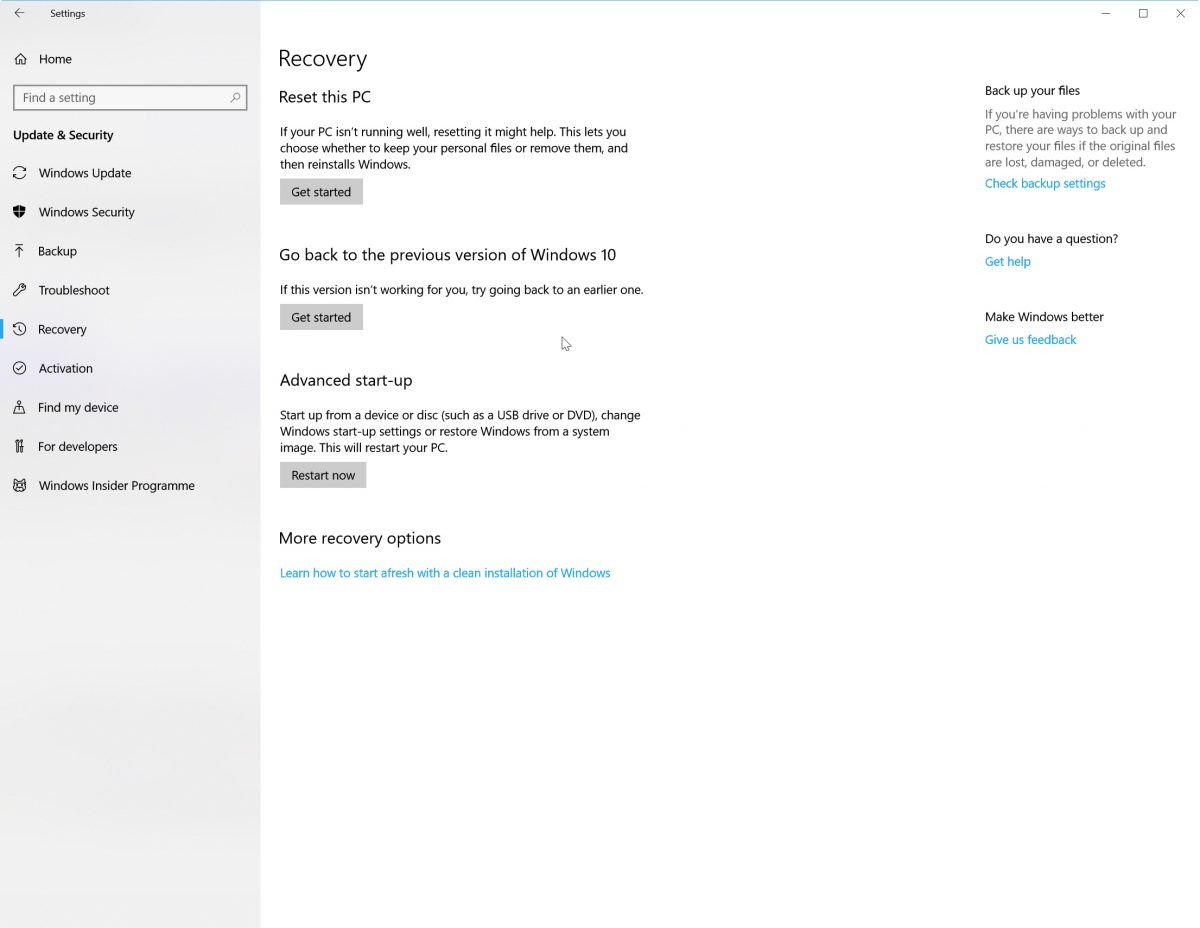The image size is (1200, 928).
Task: Click the More recovery options heading
Action: [360, 538]
